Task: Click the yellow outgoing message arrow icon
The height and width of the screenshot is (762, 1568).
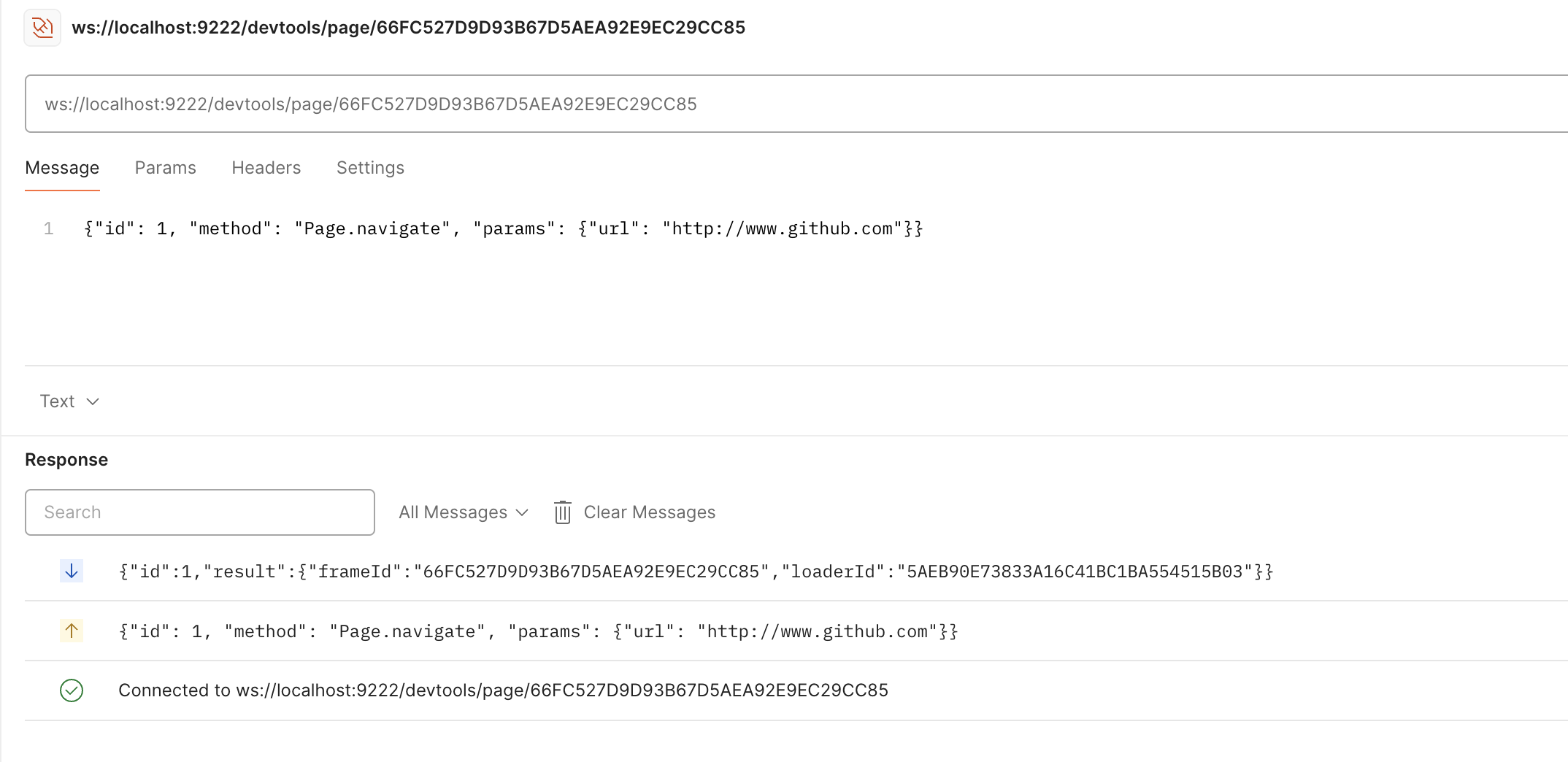Action: pyautogui.click(x=72, y=631)
